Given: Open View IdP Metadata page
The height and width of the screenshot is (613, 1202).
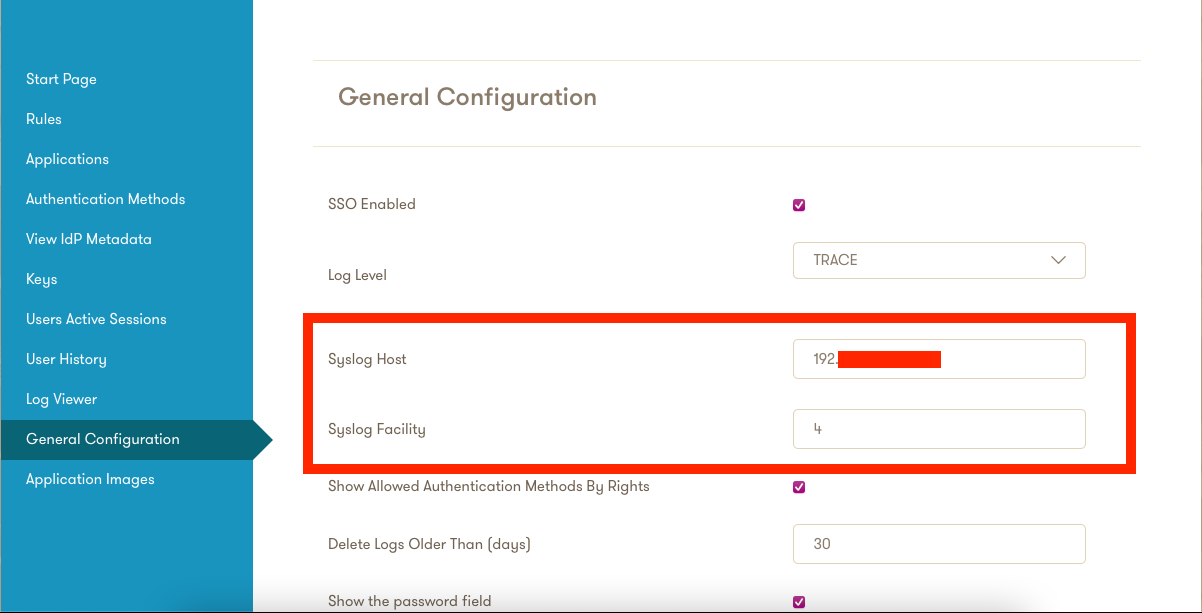Looking at the screenshot, I should pyautogui.click(x=88, y=239).
